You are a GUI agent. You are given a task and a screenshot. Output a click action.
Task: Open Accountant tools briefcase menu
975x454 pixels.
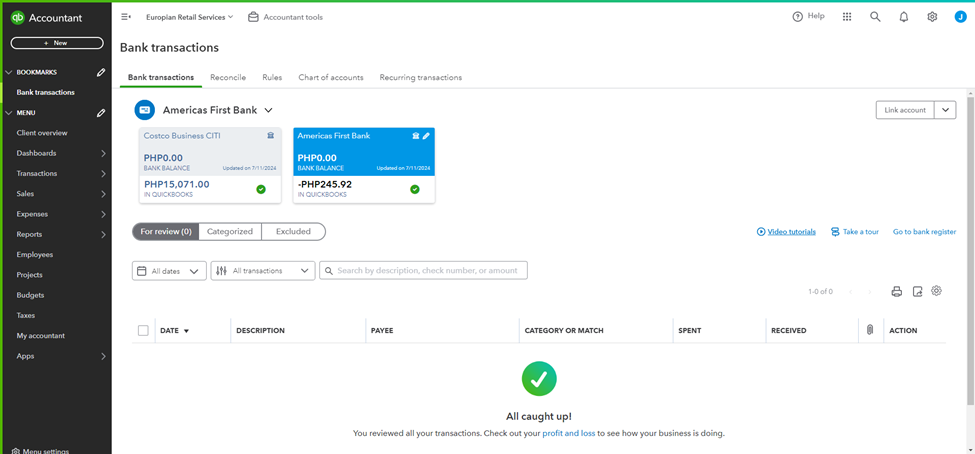pyautogui.click(x=285, y=17)
